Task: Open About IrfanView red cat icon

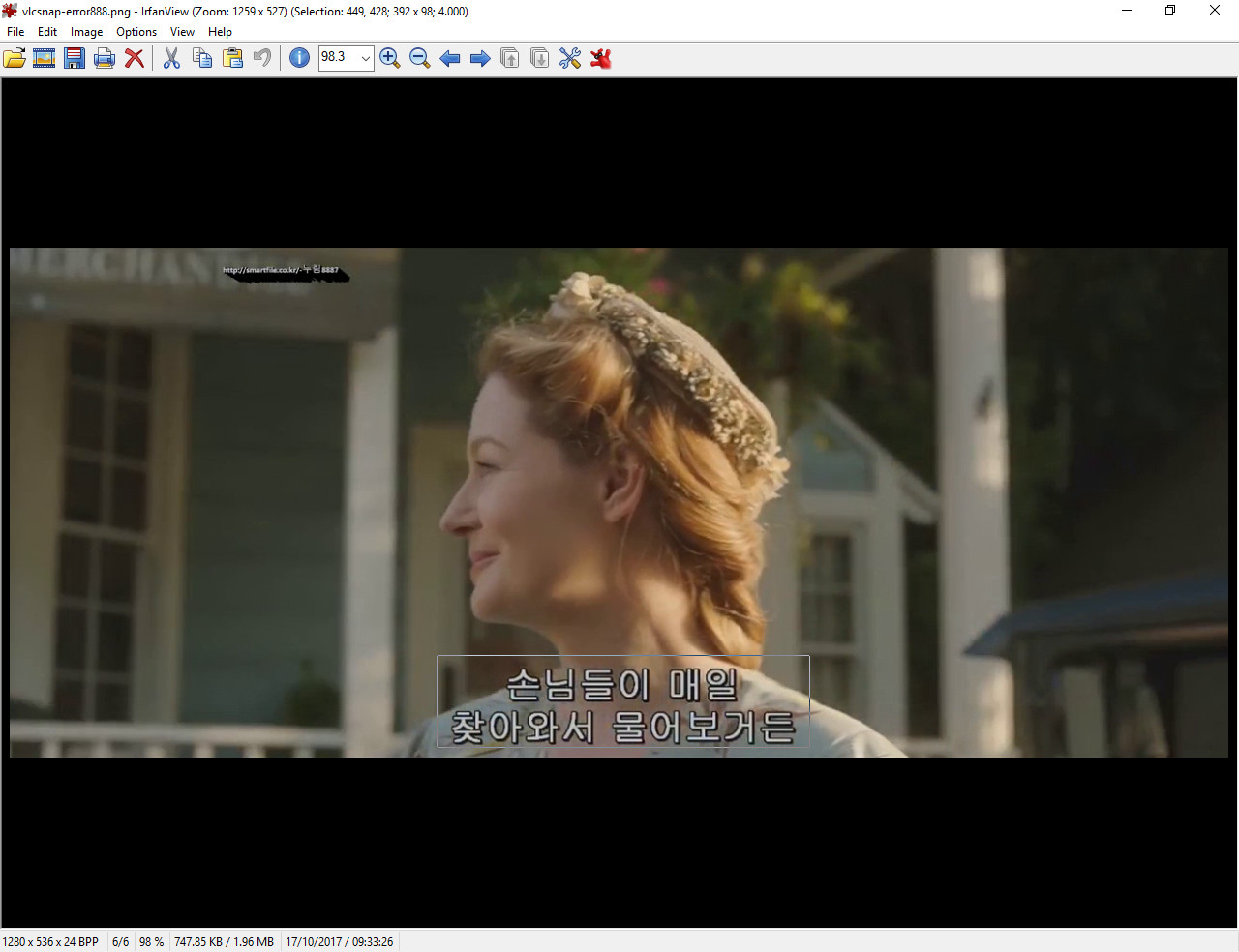Action: pos(600,58)
